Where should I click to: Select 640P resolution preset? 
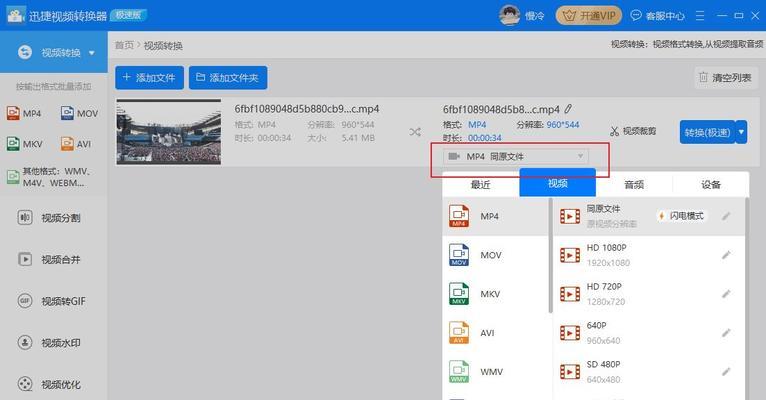pyautogui.click(x=649, y=333)
